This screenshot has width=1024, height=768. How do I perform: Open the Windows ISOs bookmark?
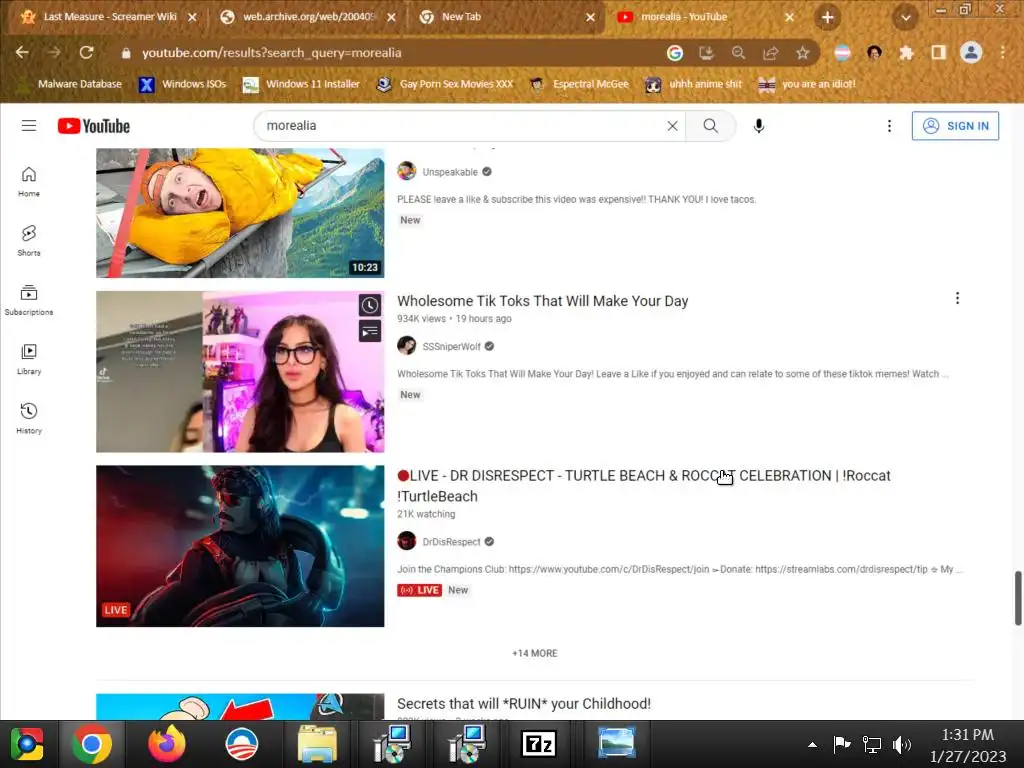coord(183,84)
